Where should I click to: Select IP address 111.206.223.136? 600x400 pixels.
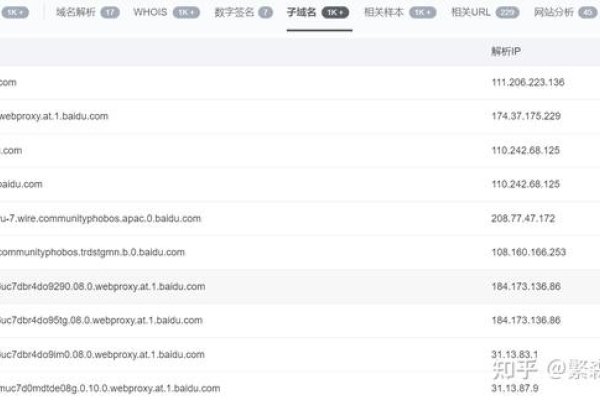[x=528, y=82]
